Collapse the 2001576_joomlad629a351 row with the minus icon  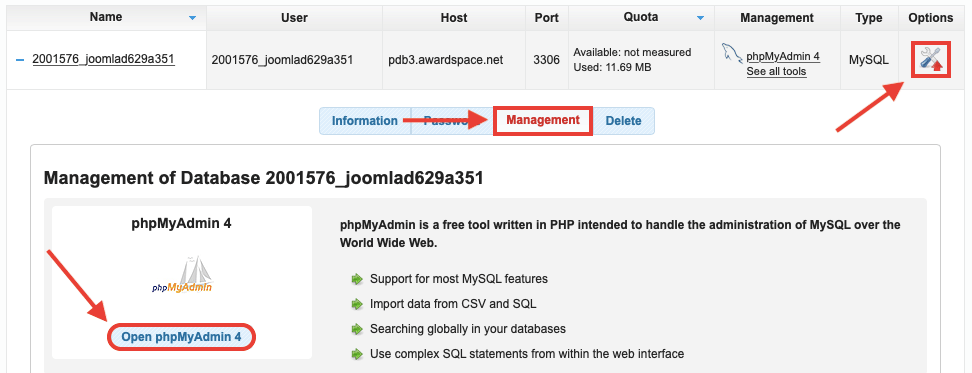(x=20, y=60)
